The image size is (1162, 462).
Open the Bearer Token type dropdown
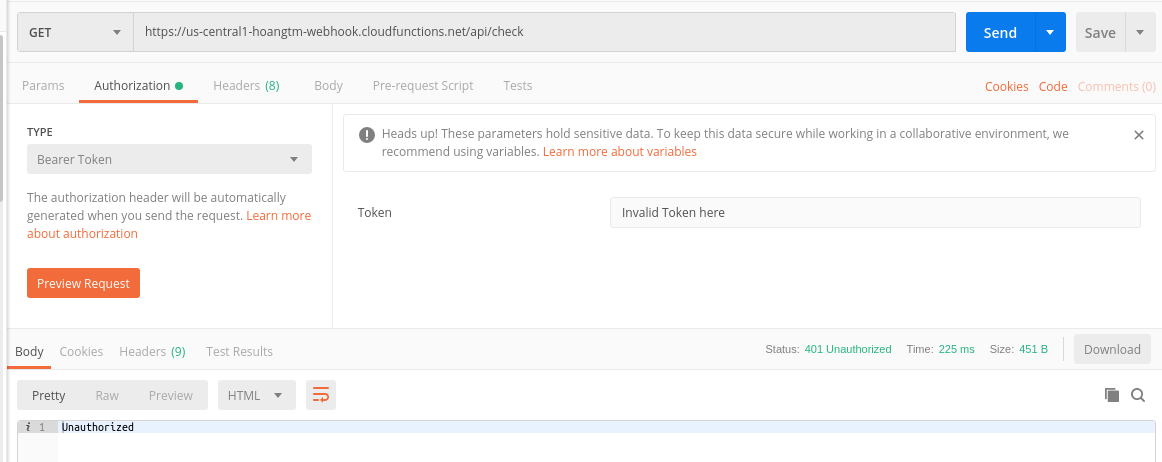coord(169,159)
